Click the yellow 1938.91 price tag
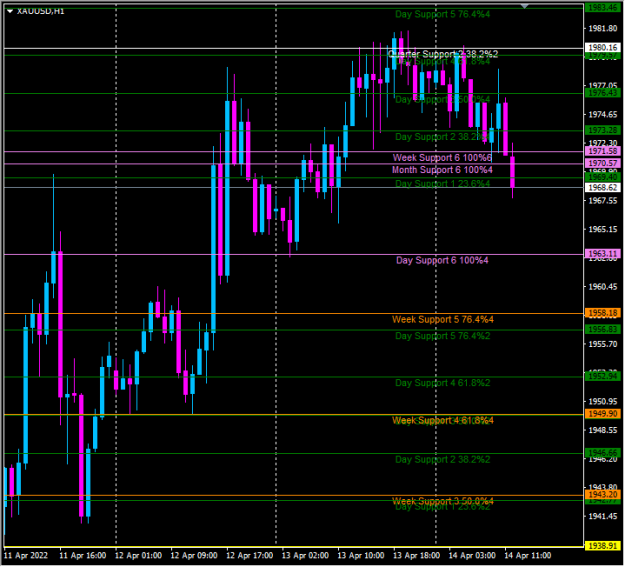Viewport: 625px width, 567px height. coord(603,546)
